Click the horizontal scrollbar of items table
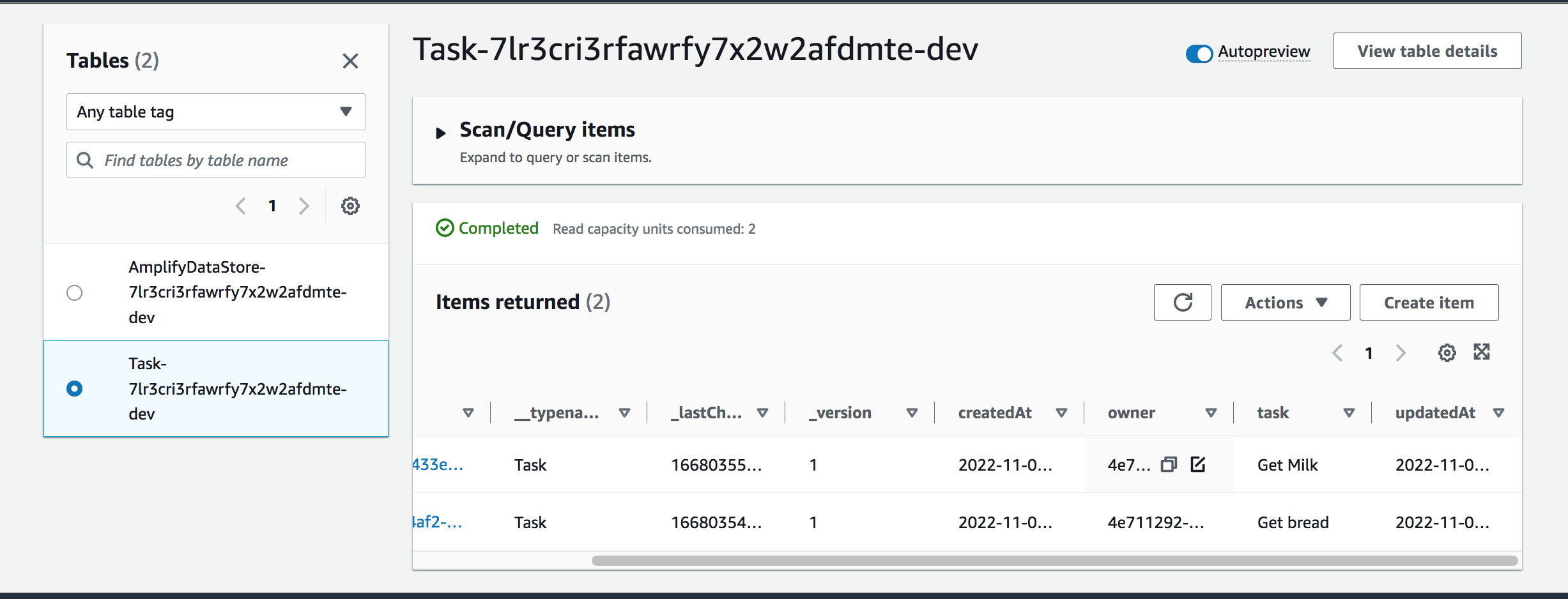Image resolution: width=1568 pixels, height=599 pixels. (x=1054, y=561)
